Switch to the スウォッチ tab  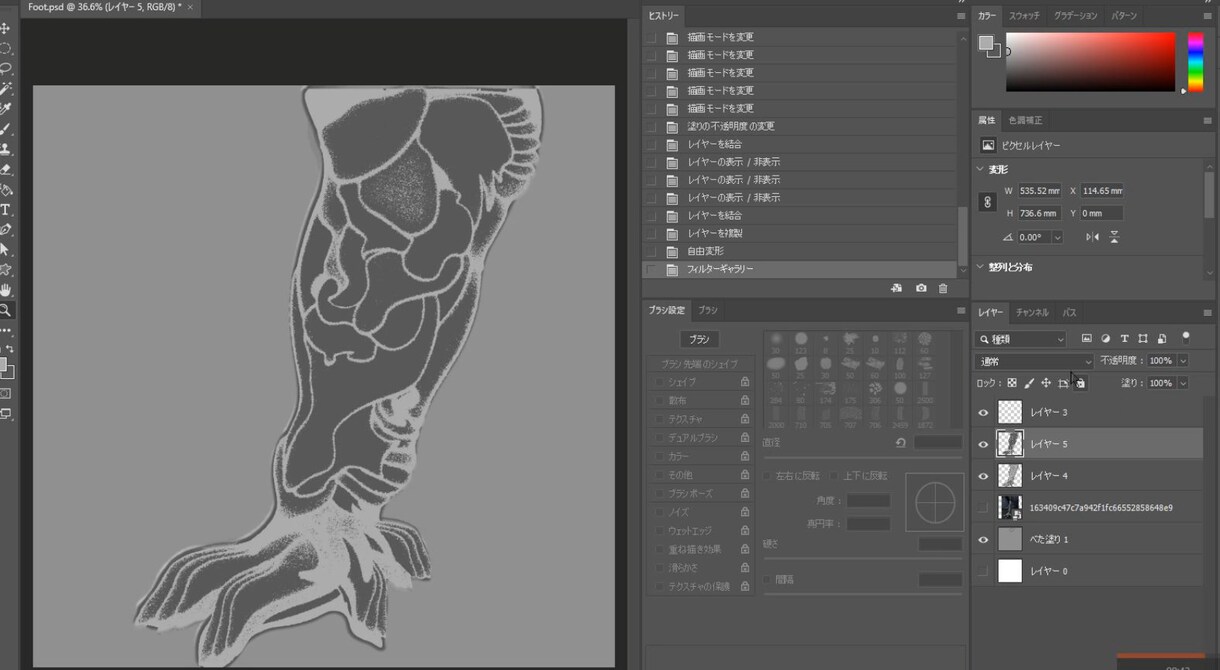coord(1024,16)
